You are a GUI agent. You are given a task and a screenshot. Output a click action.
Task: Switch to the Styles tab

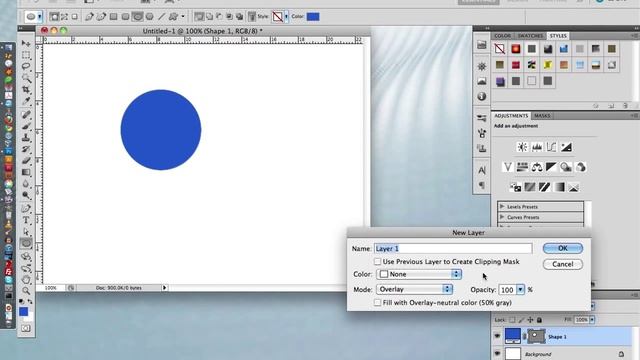pyautogui.click(x=558, y=36)
